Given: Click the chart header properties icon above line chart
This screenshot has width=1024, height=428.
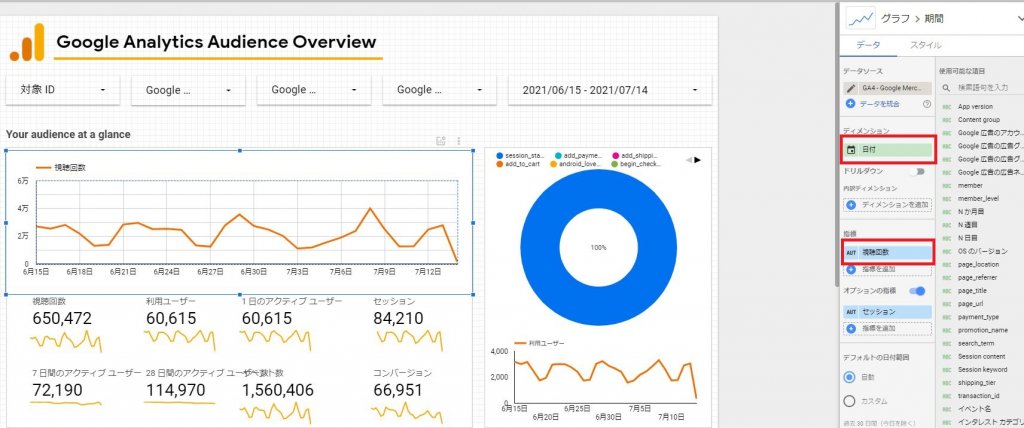Looking at the screenshot, I should point(441,140).
